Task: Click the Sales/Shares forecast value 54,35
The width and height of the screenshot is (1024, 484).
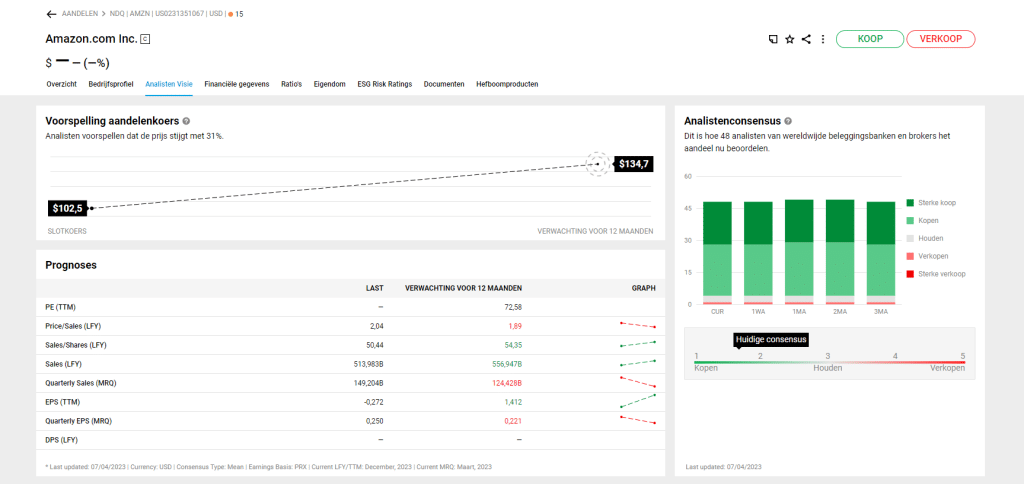Action: coord(513,345)
